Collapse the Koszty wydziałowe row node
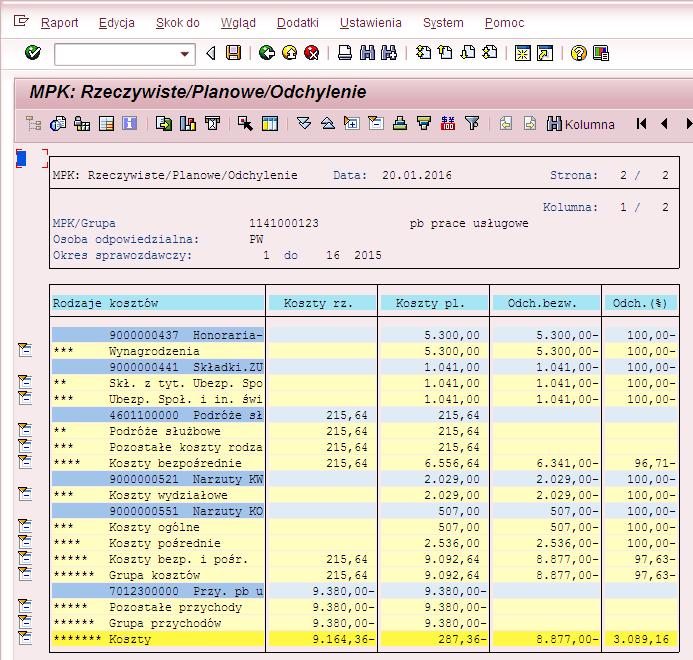This screenshot has height=660, width=693. [25, 494]
